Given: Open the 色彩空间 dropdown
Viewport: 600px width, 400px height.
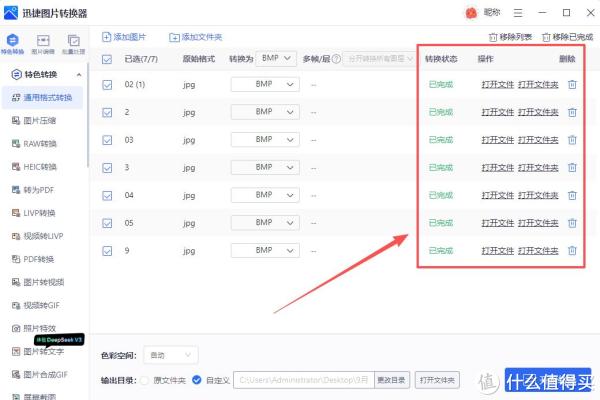Looking at the screenshot, I should coord(170,355).
